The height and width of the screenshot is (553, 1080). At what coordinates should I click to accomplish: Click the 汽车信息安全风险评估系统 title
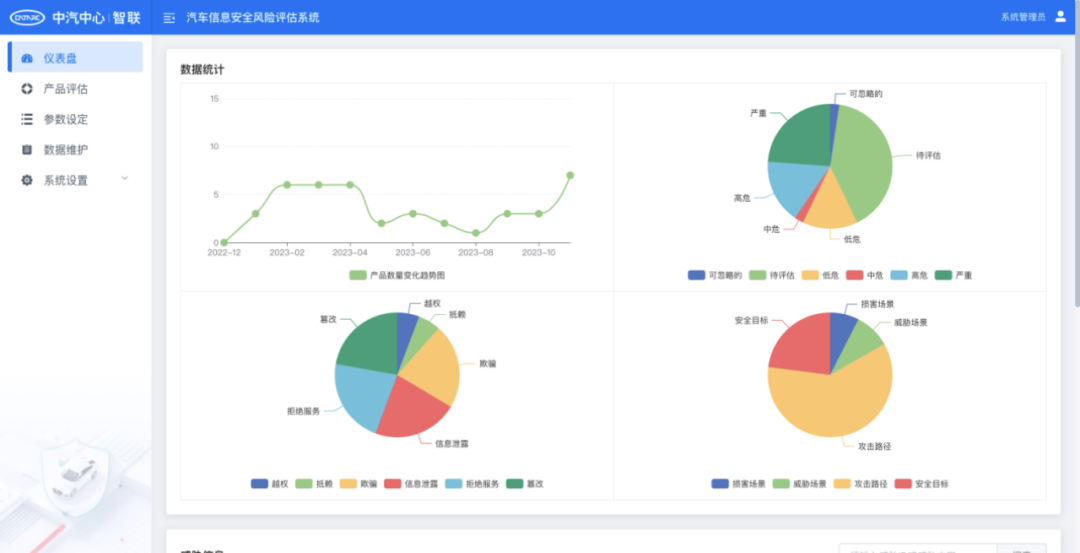click(x=253, y=18)
